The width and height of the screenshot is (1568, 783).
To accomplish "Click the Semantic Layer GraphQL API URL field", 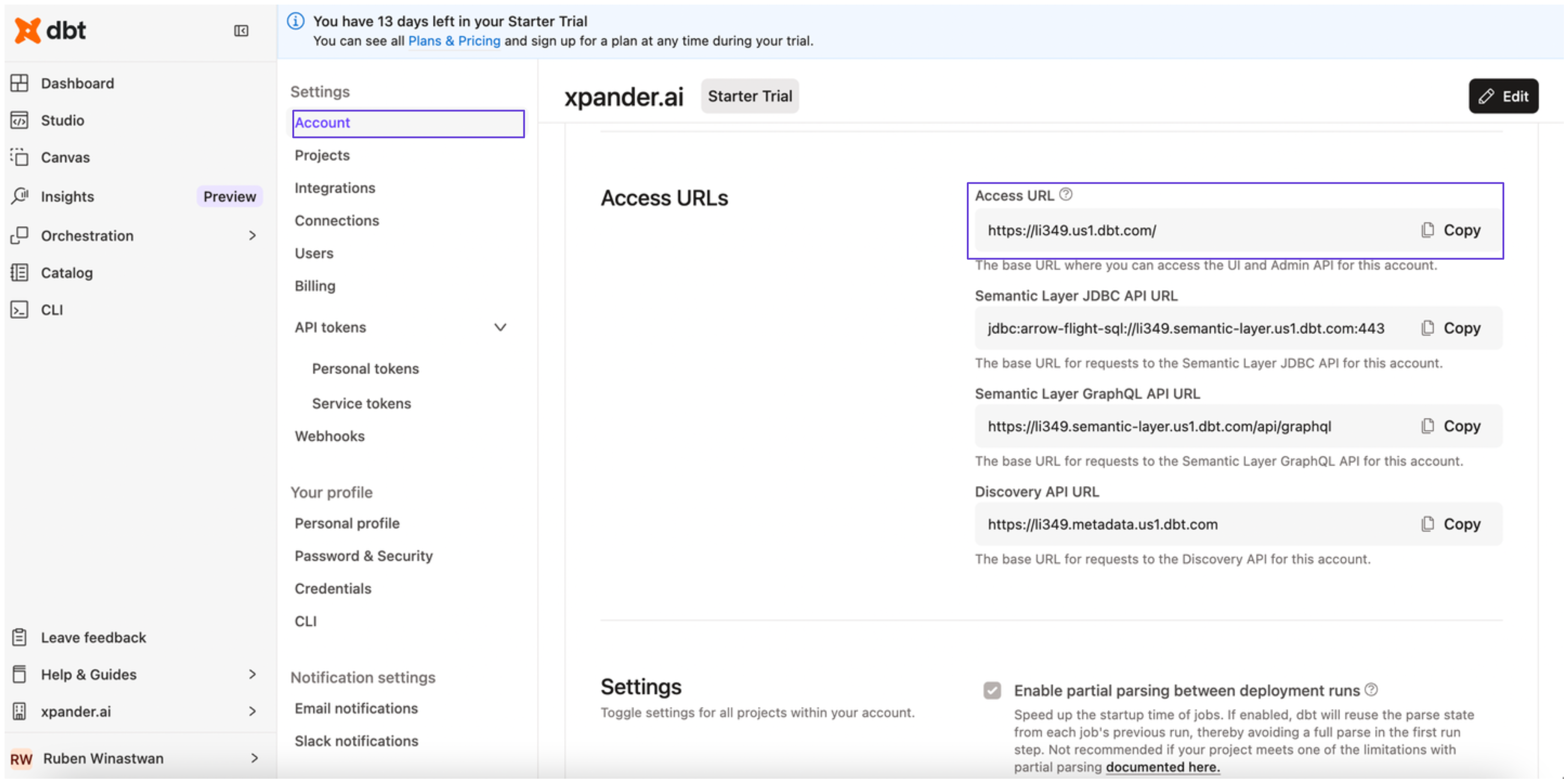I will [x=1159, y=426].
